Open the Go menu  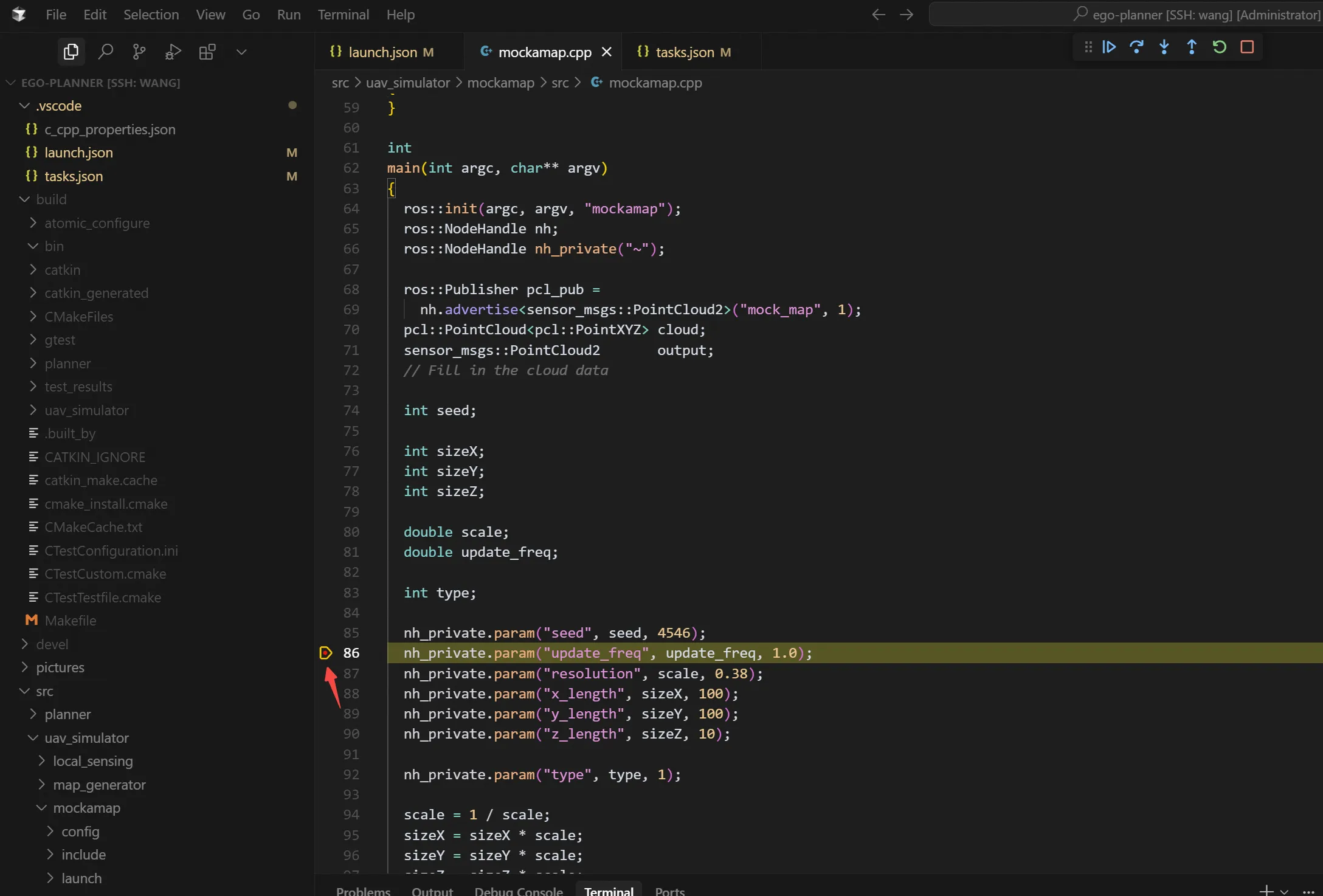251,15
